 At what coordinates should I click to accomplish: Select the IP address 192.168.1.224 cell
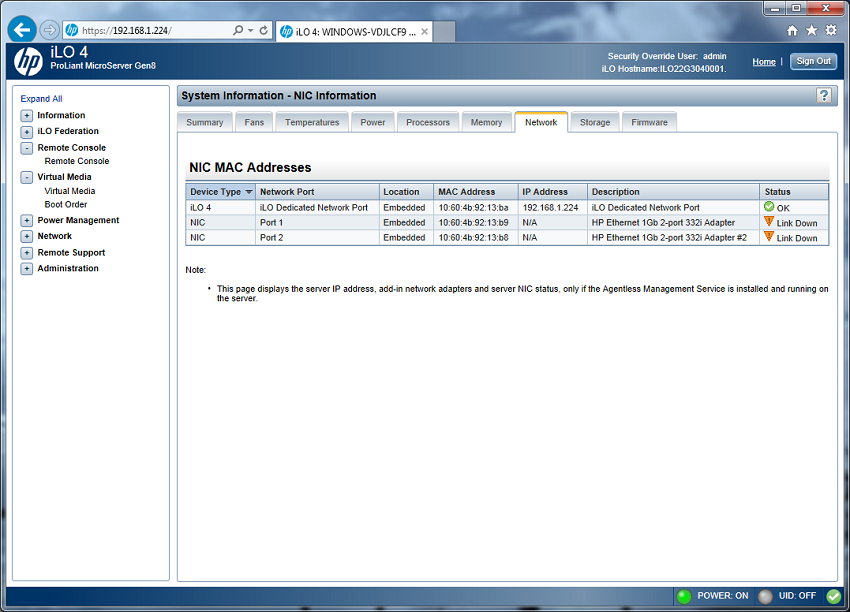click(x=552, y=208)
